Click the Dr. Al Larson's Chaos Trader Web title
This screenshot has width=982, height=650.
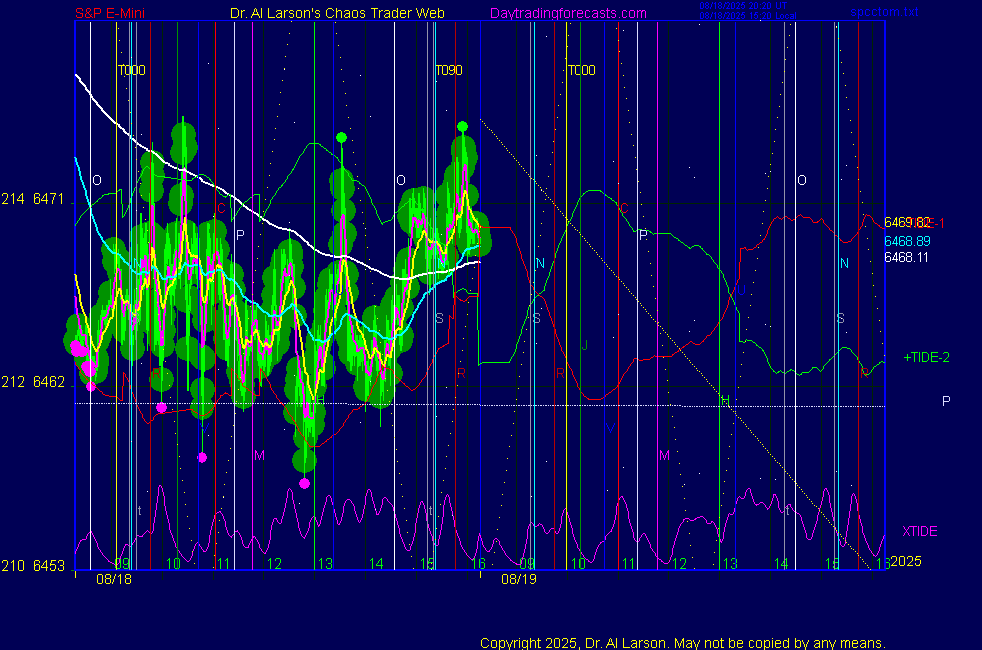[338, 13]
